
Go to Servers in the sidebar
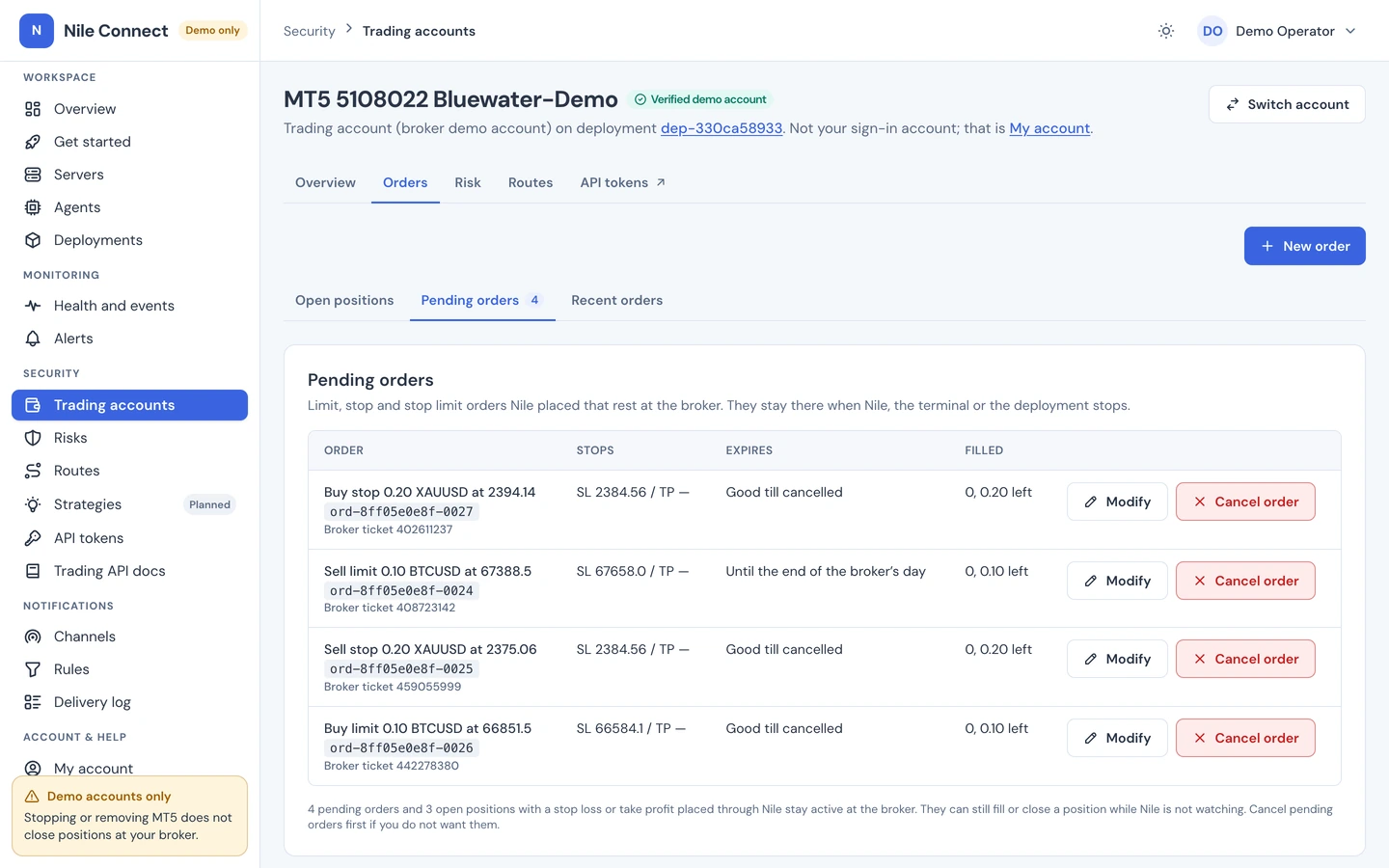[x=129, y=175]
